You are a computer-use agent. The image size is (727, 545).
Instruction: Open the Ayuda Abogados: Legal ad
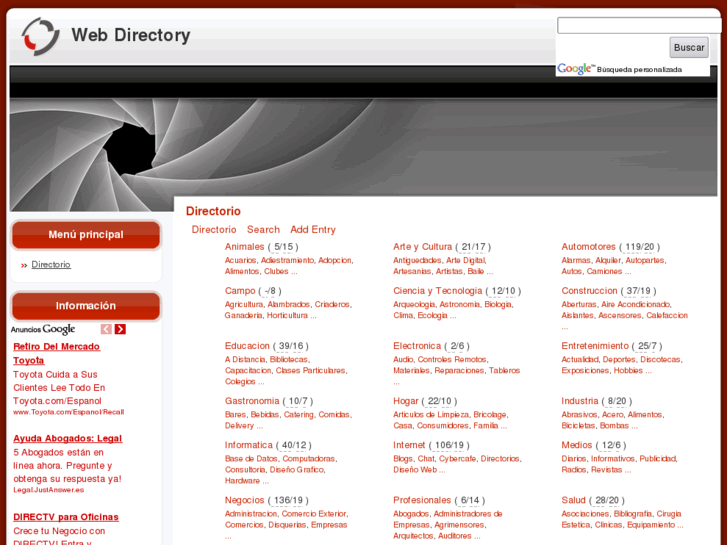68,438
